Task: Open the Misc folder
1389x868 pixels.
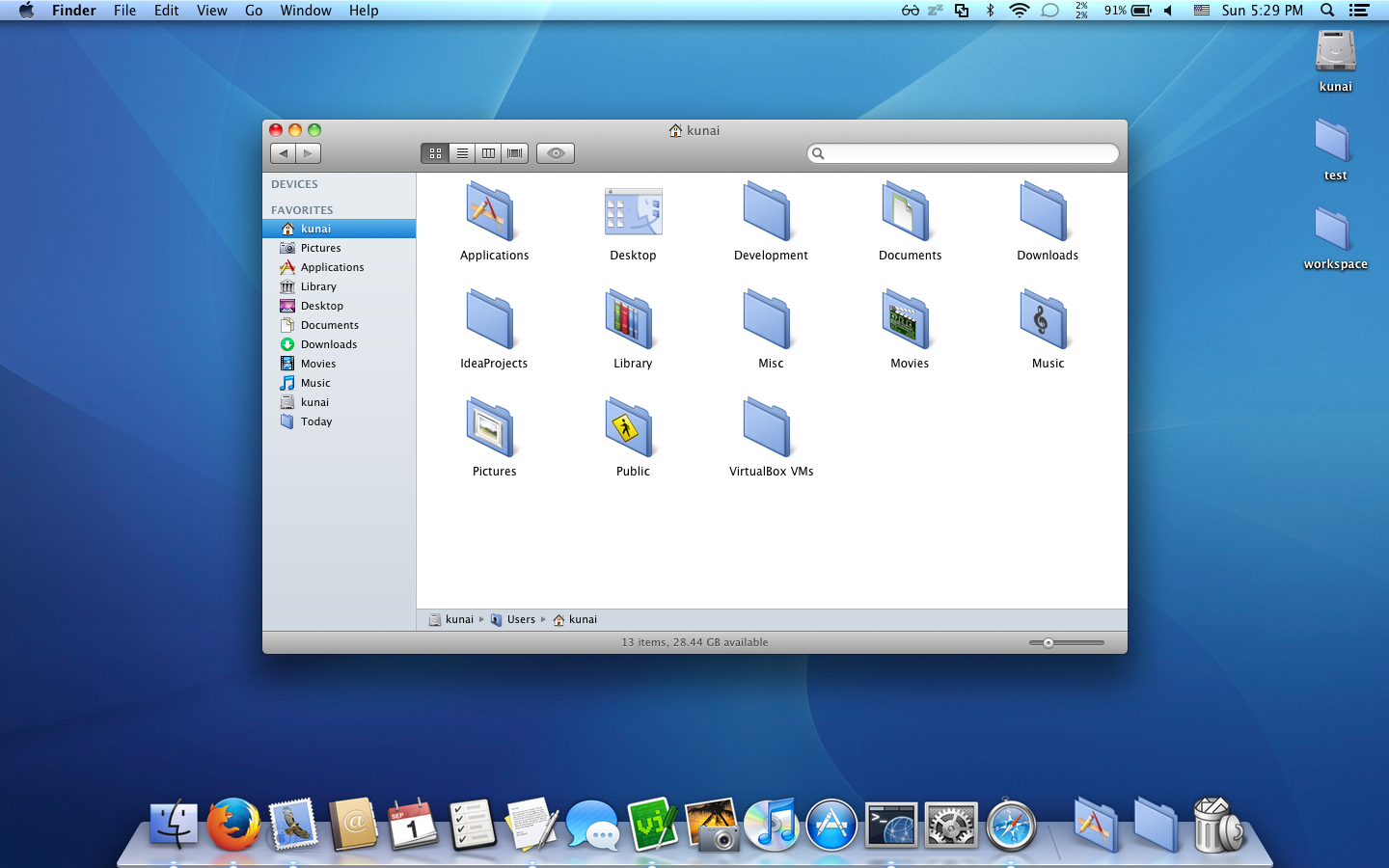Action: (x=770, y=320)
